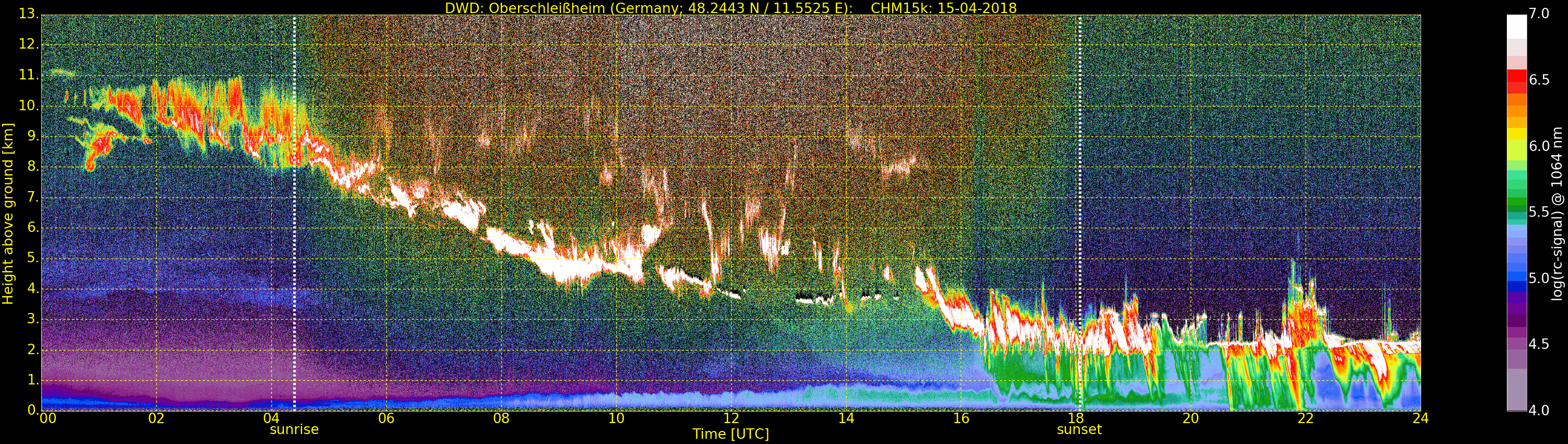This screenshot has height=444, width=1568.
Task: Click the colorbar value label '7.0'
Action: pyautogui.click(x=1539, y=14)
